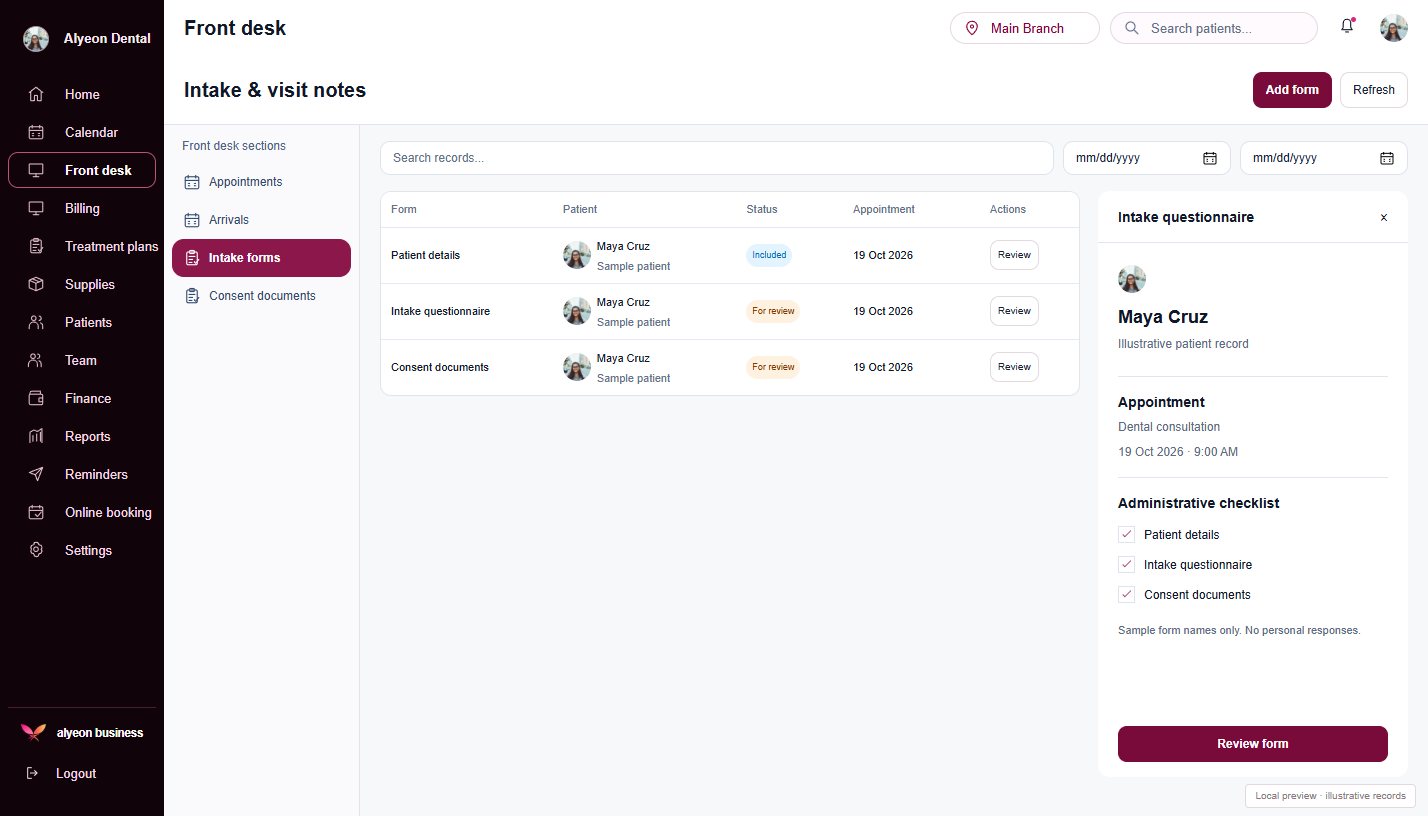The height and width of the screenshot is (816, 1428).
Task: Click the Supplies box icon
Action: point(36,284)
